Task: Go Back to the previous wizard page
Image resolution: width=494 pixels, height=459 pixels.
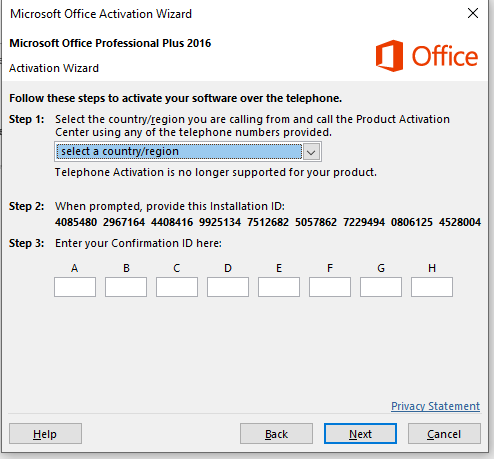Action: coord(276,434)
